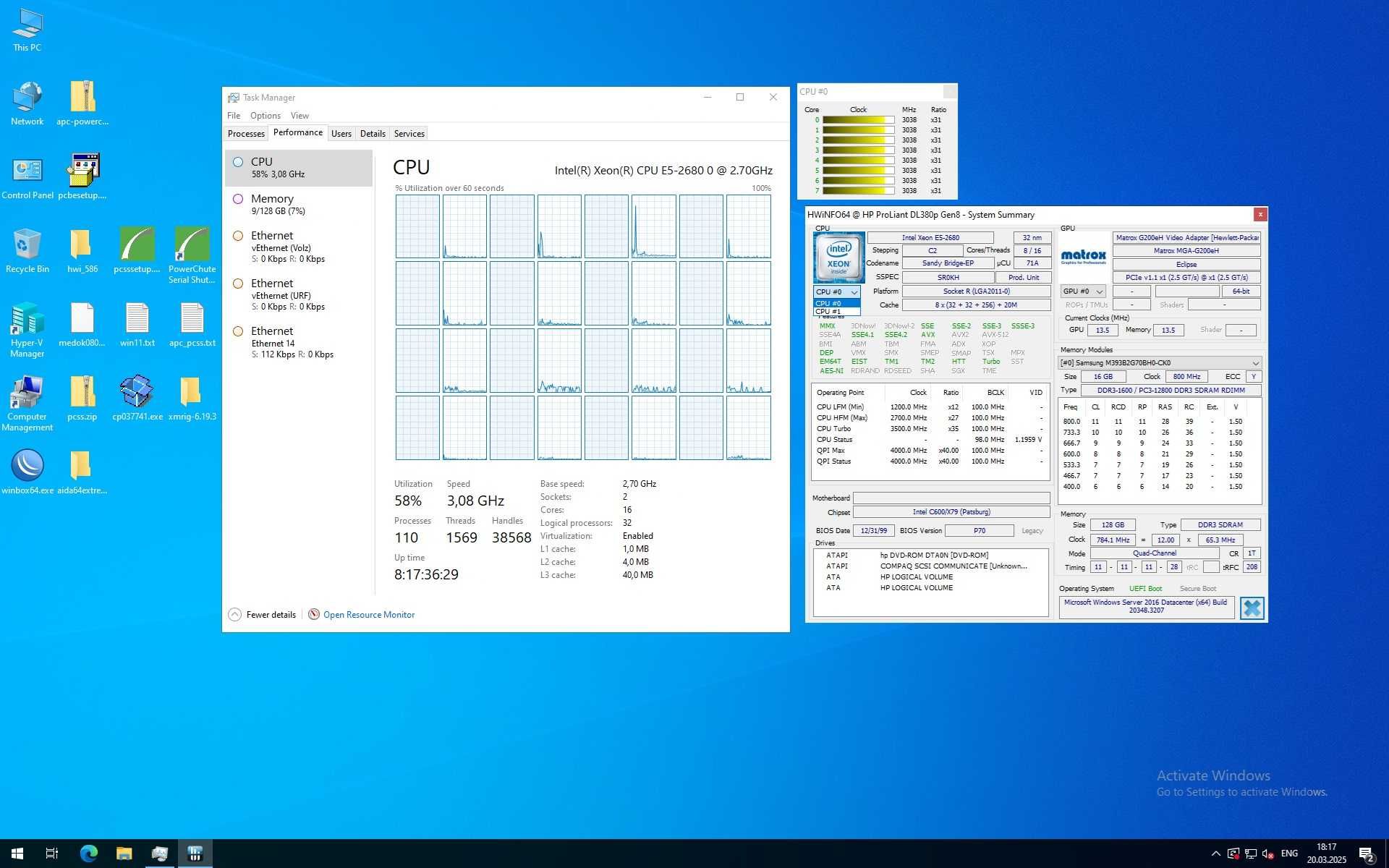
Task: Select the medok080 file on desktop
Action: [82, 325]
